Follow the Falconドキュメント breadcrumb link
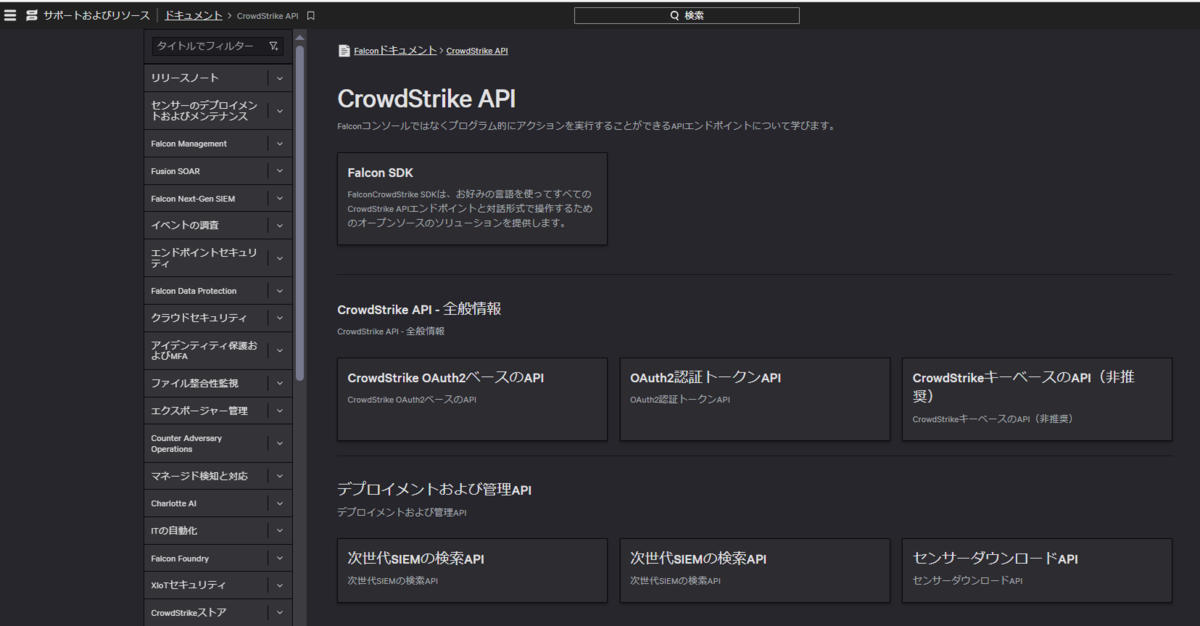 pyautogui.click(x=395, y=50)
